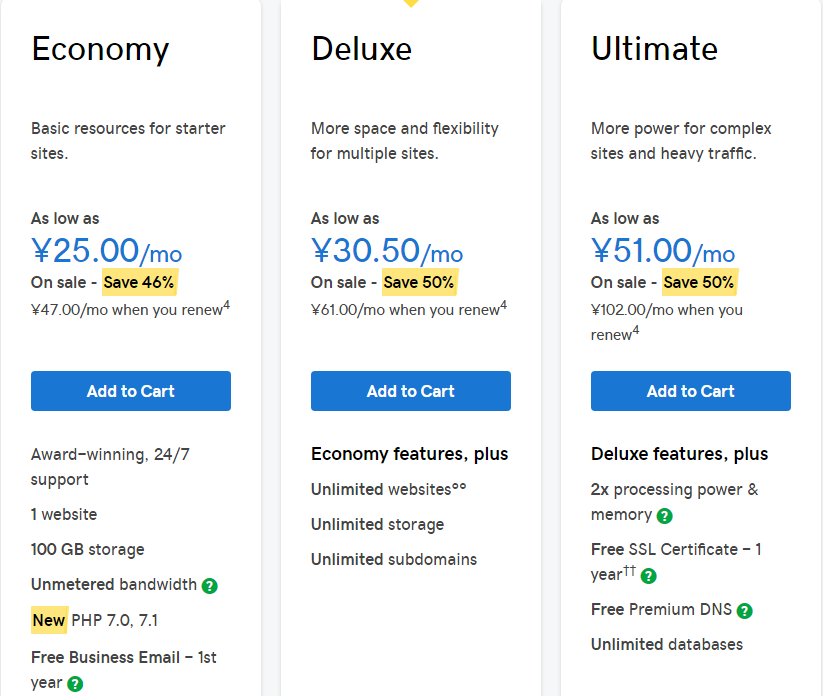The width and height of the screenshot is (823, 696).
Task: Add the Ultimate plan to cart
Action: [691, 391]
